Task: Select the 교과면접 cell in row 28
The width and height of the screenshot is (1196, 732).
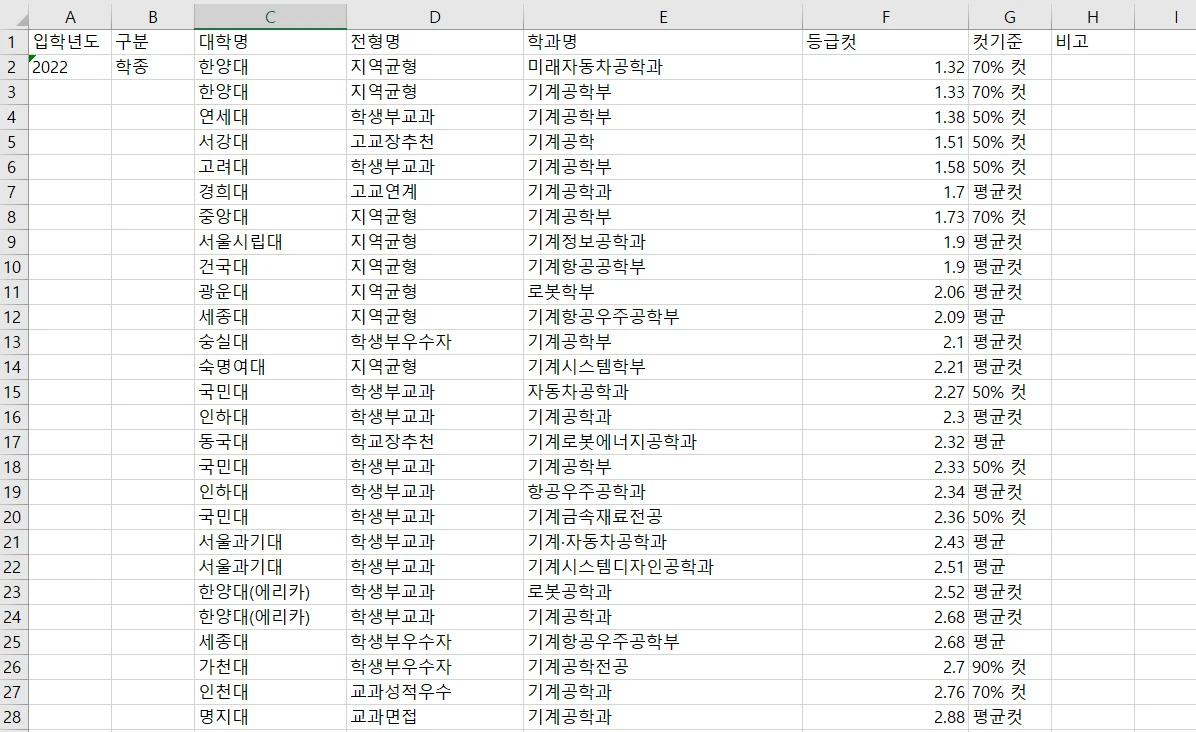Action: click(x=434, y=717)
